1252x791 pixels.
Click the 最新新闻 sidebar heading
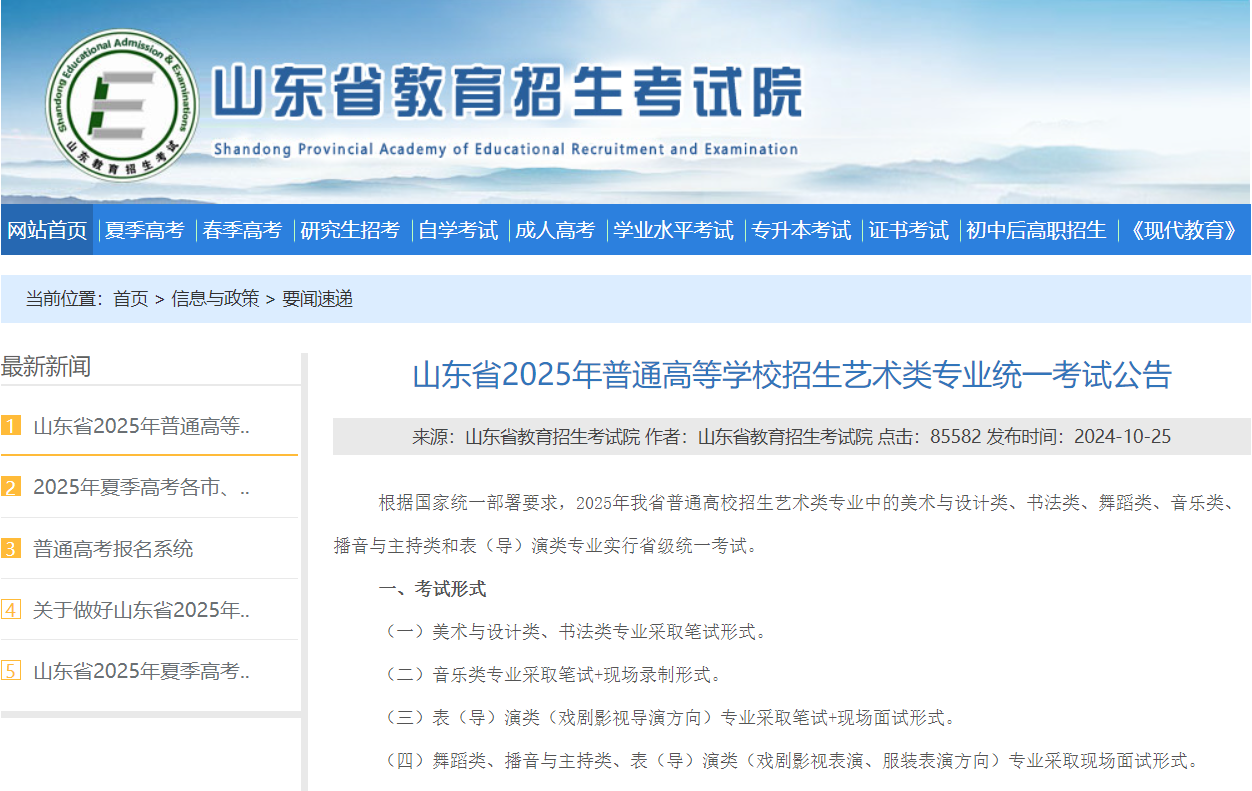tap(46, 367)
